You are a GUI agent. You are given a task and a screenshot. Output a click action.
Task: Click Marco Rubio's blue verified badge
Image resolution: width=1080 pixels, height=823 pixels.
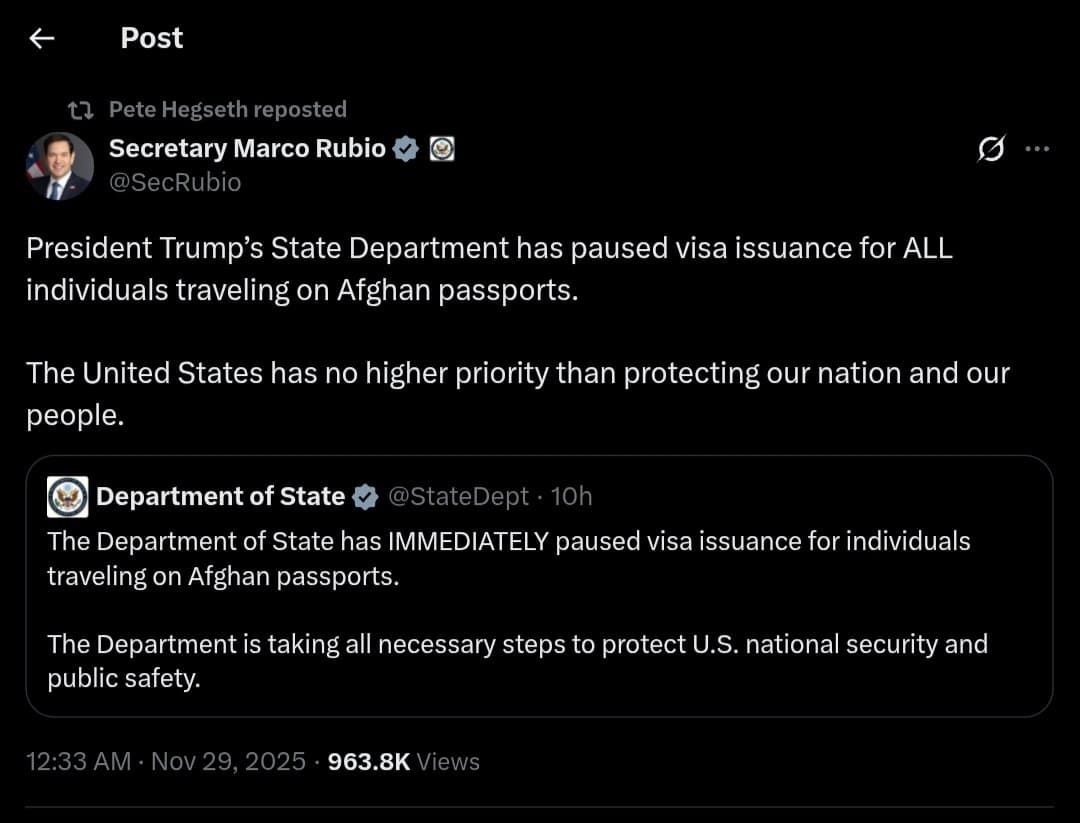click(405, 147)
